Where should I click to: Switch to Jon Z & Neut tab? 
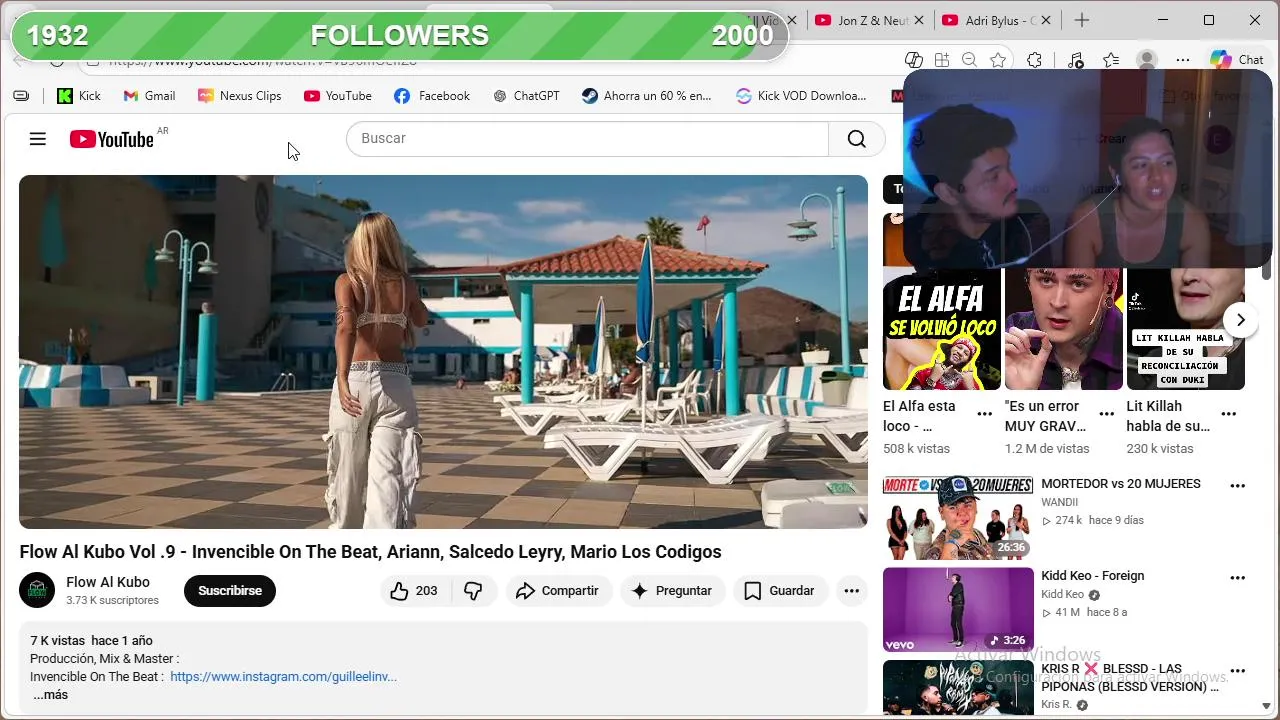(x=864, y=20)
